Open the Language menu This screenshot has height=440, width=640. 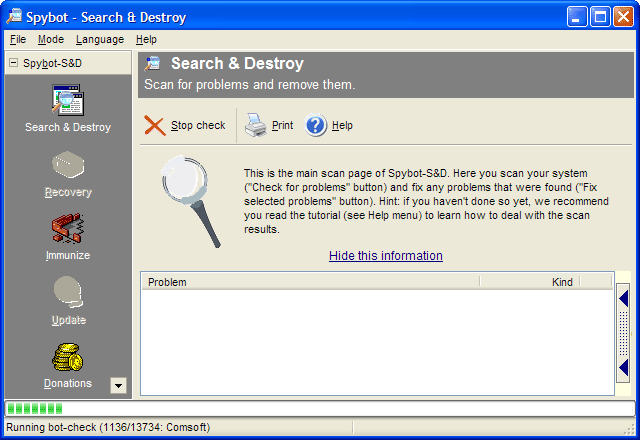[x=100, y=39]
